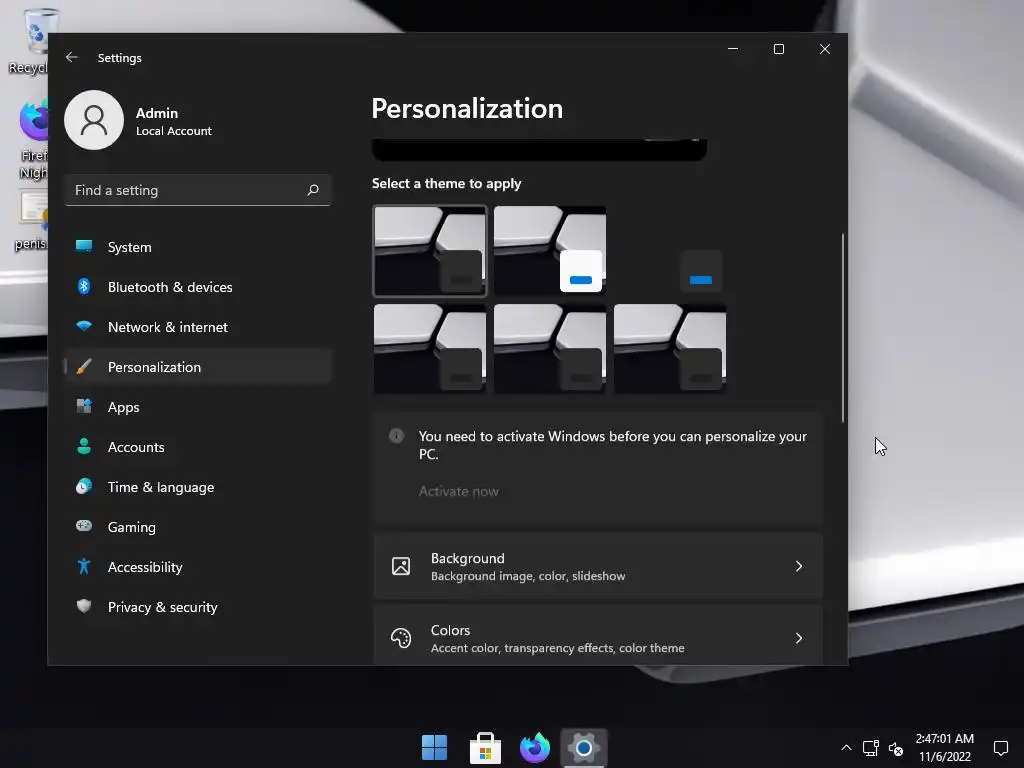Go to Time & language
1024x768 pixels.
click(x=198, y=487)
